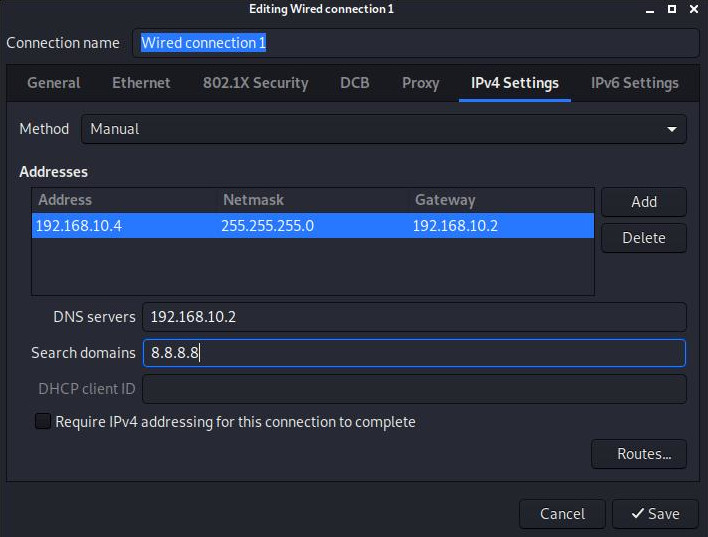Show the Proxy tab
708x537 pixels.
coord(420,83)
